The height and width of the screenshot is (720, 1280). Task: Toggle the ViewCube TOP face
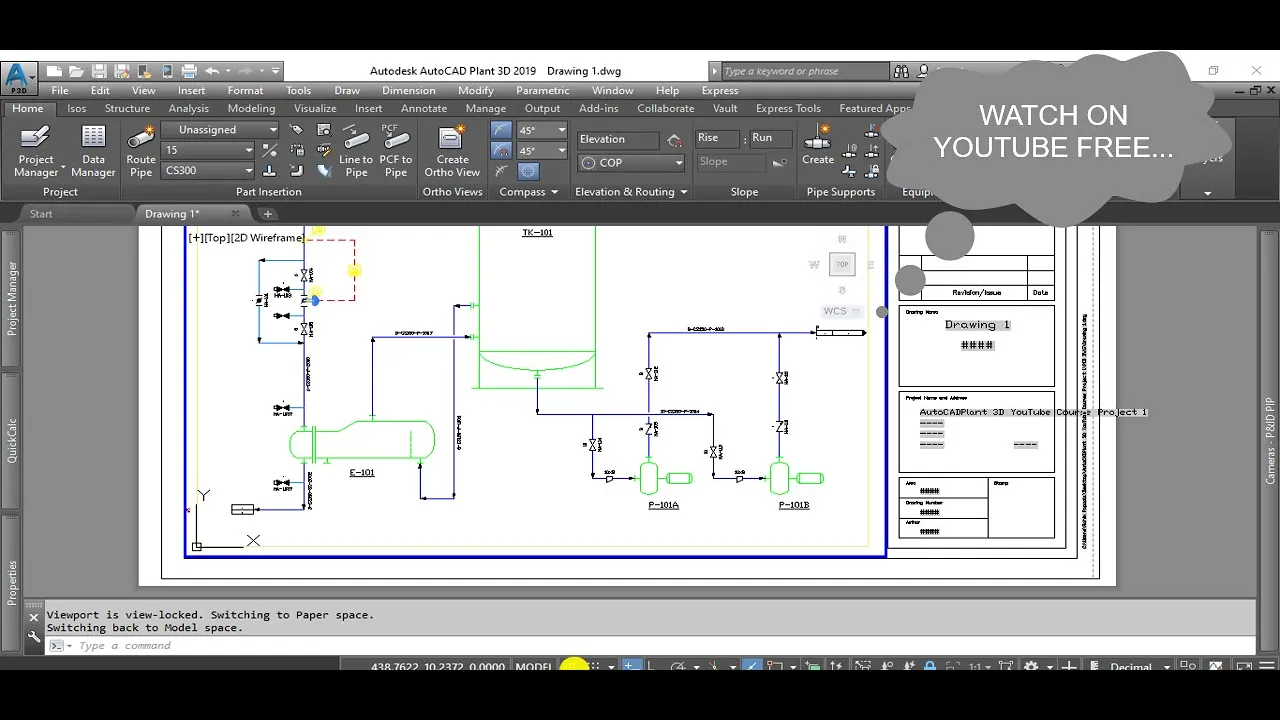pyautogui.click(x=842, y=264)
